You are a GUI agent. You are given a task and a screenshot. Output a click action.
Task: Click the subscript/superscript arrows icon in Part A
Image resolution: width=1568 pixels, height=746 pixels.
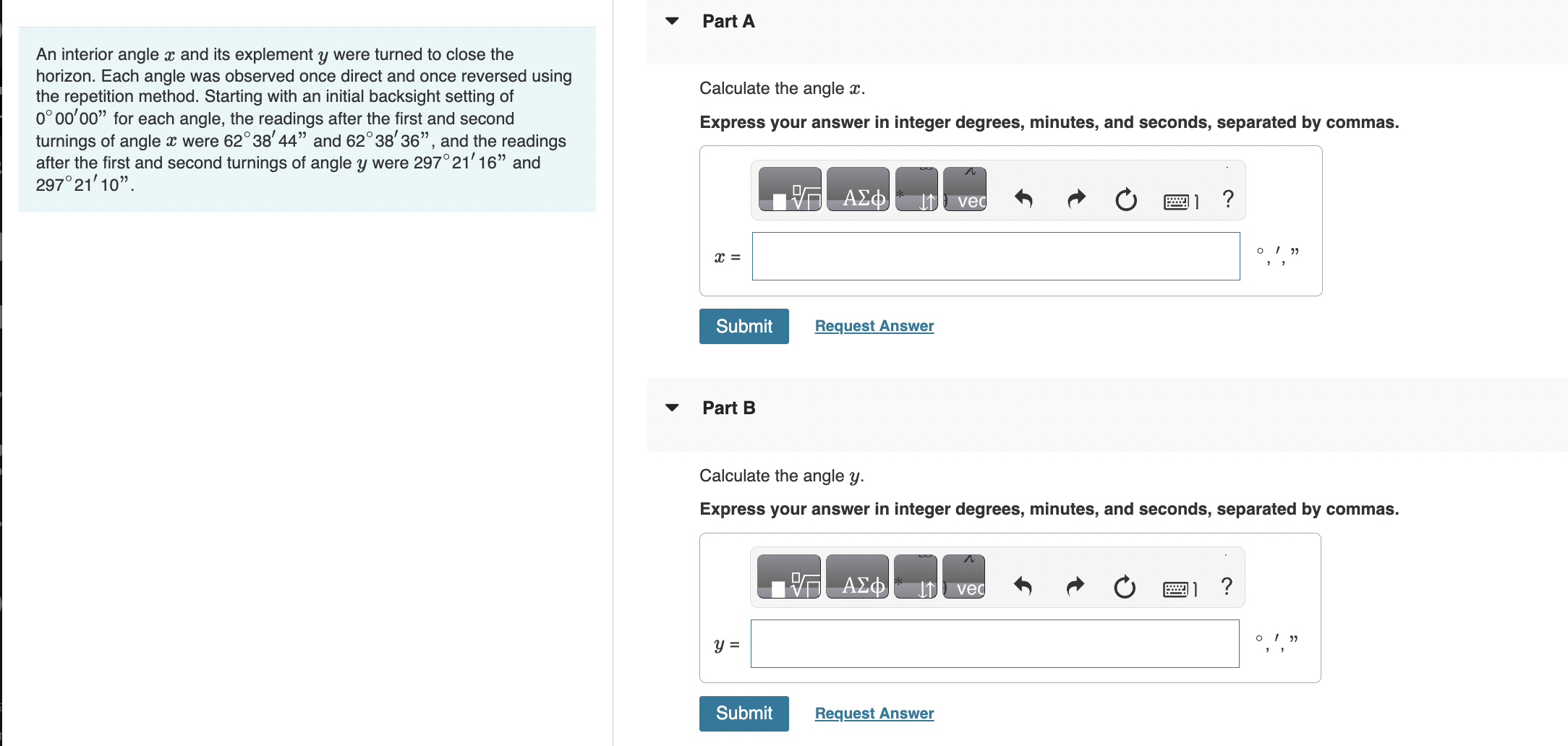tap(916, 189)
